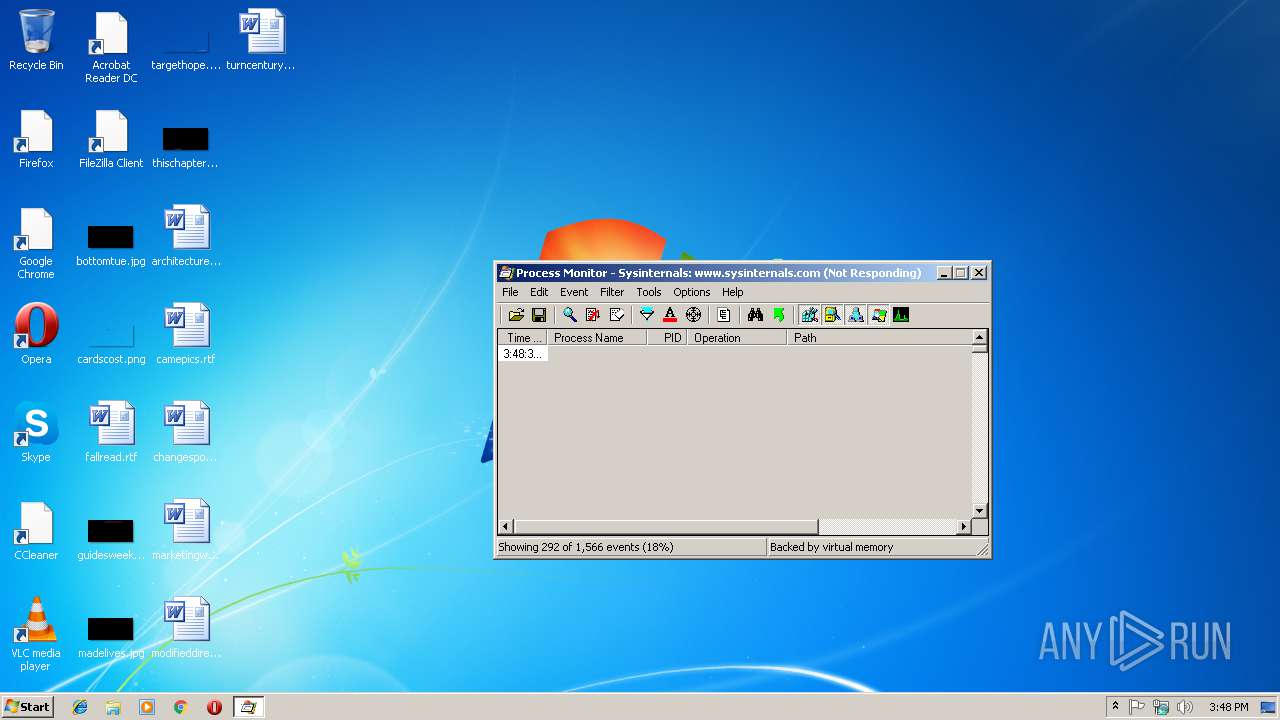The height and width of the screenshot is (720, 1280).
Task: Open the Recycle Bin desktop icon
Action: pos(36,41)
